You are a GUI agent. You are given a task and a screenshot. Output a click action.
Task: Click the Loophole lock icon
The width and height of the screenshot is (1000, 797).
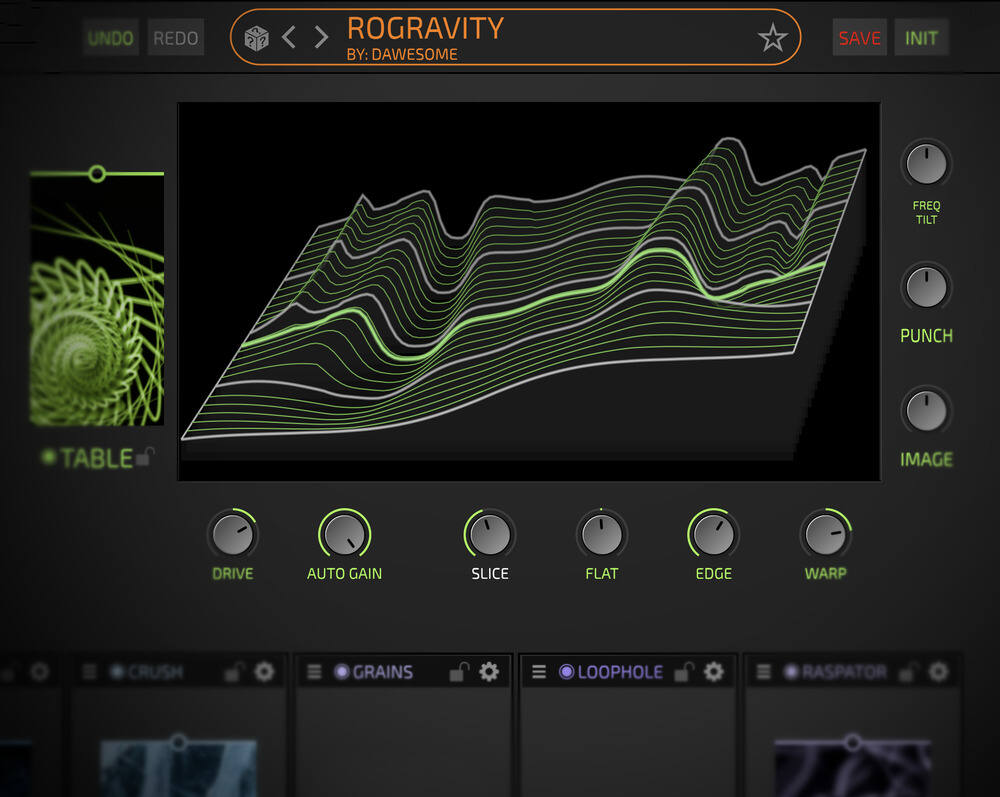(683, 672)
